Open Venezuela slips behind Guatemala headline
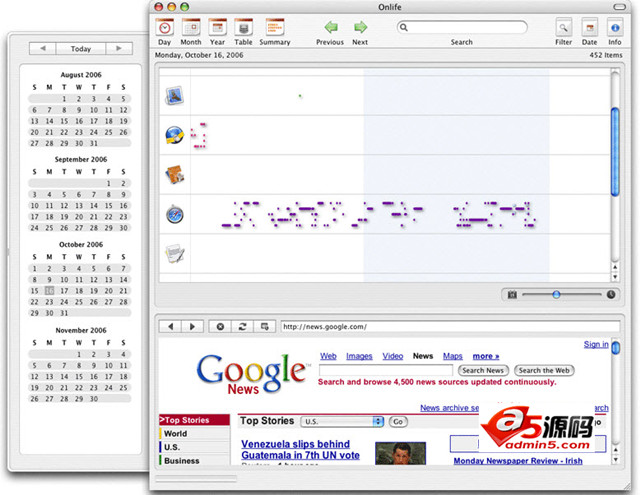The width and height of the screenshot is (640, 495). coord(300,450)
